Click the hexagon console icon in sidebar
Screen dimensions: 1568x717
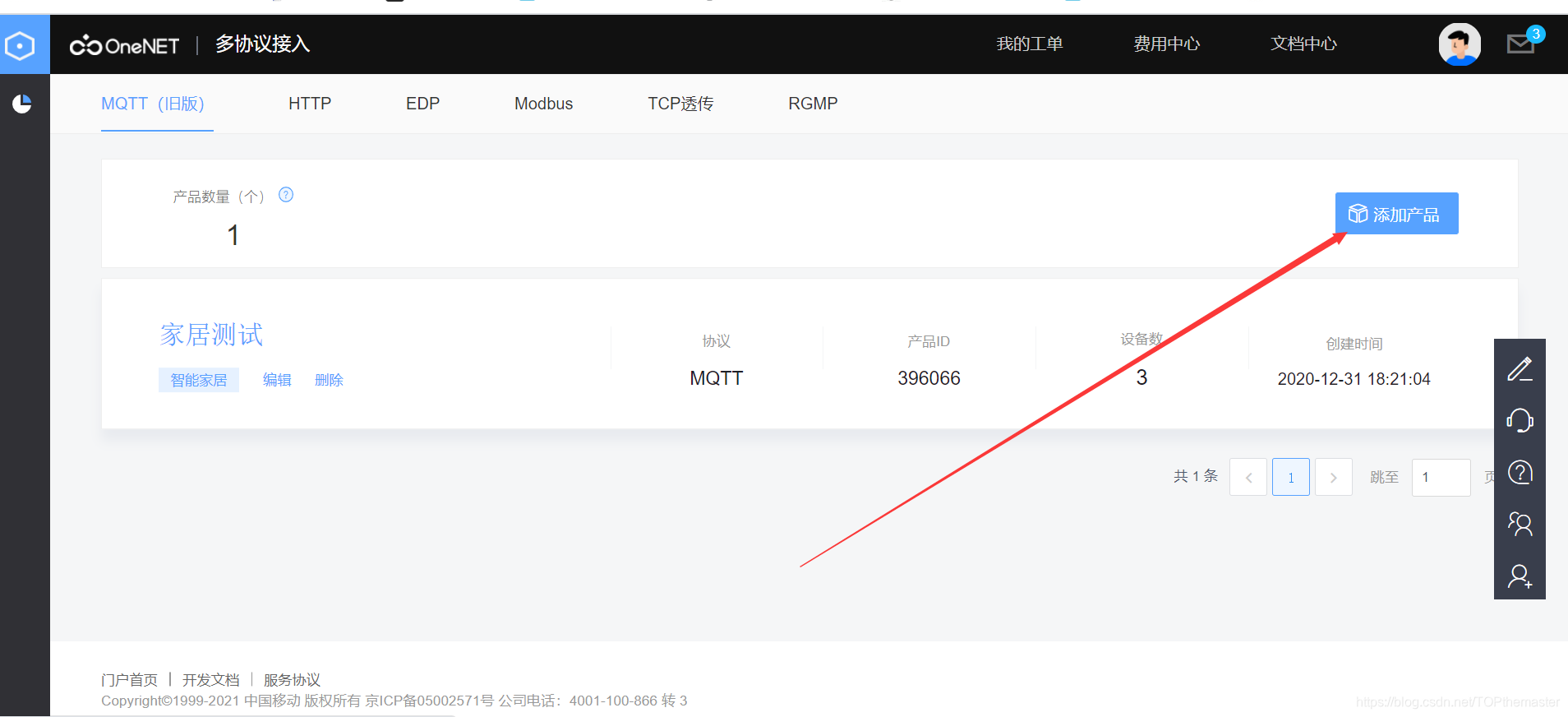20,45
